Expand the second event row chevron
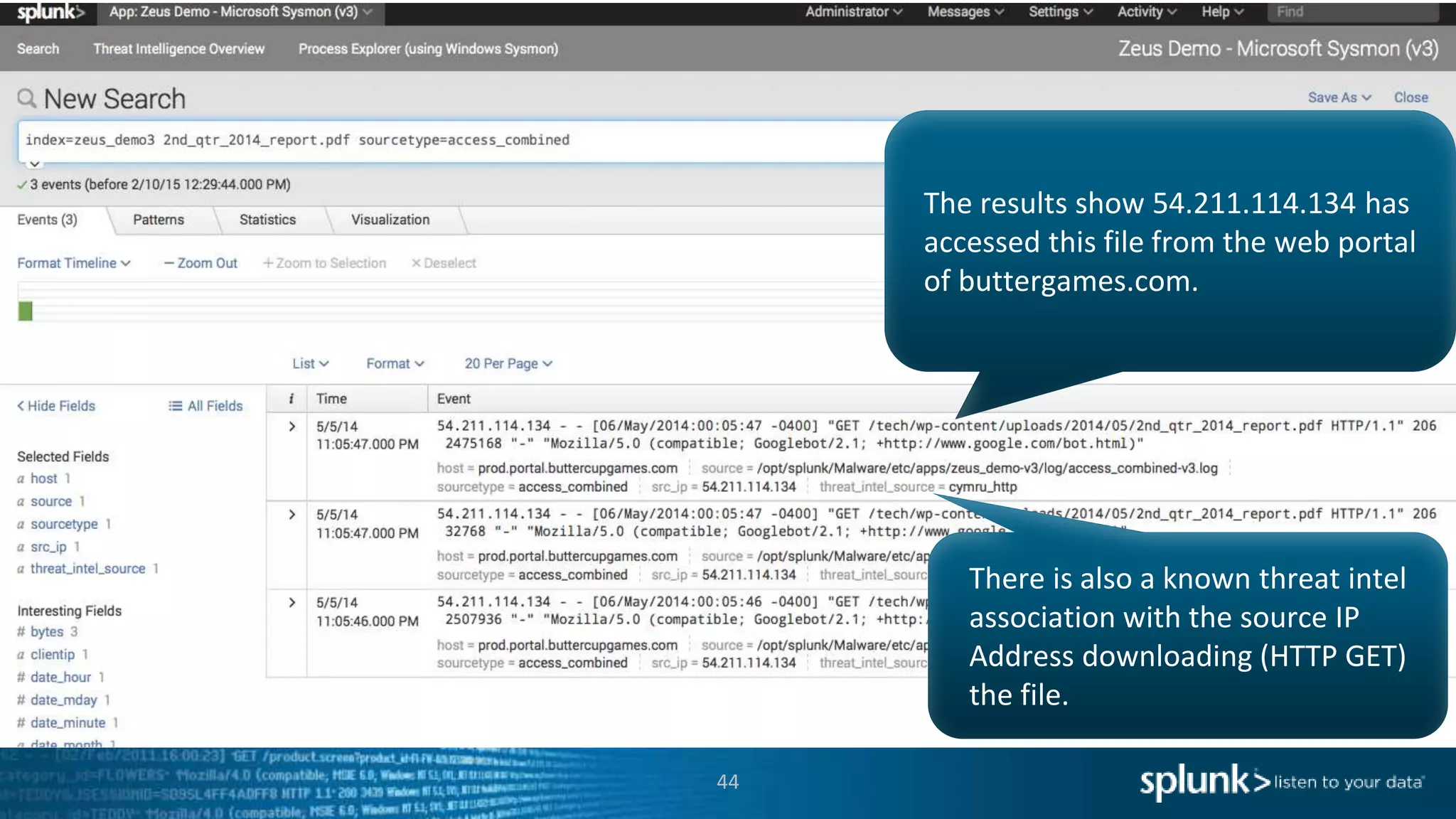This screenshot has width=1456, height=819. (x=291, y=515)
